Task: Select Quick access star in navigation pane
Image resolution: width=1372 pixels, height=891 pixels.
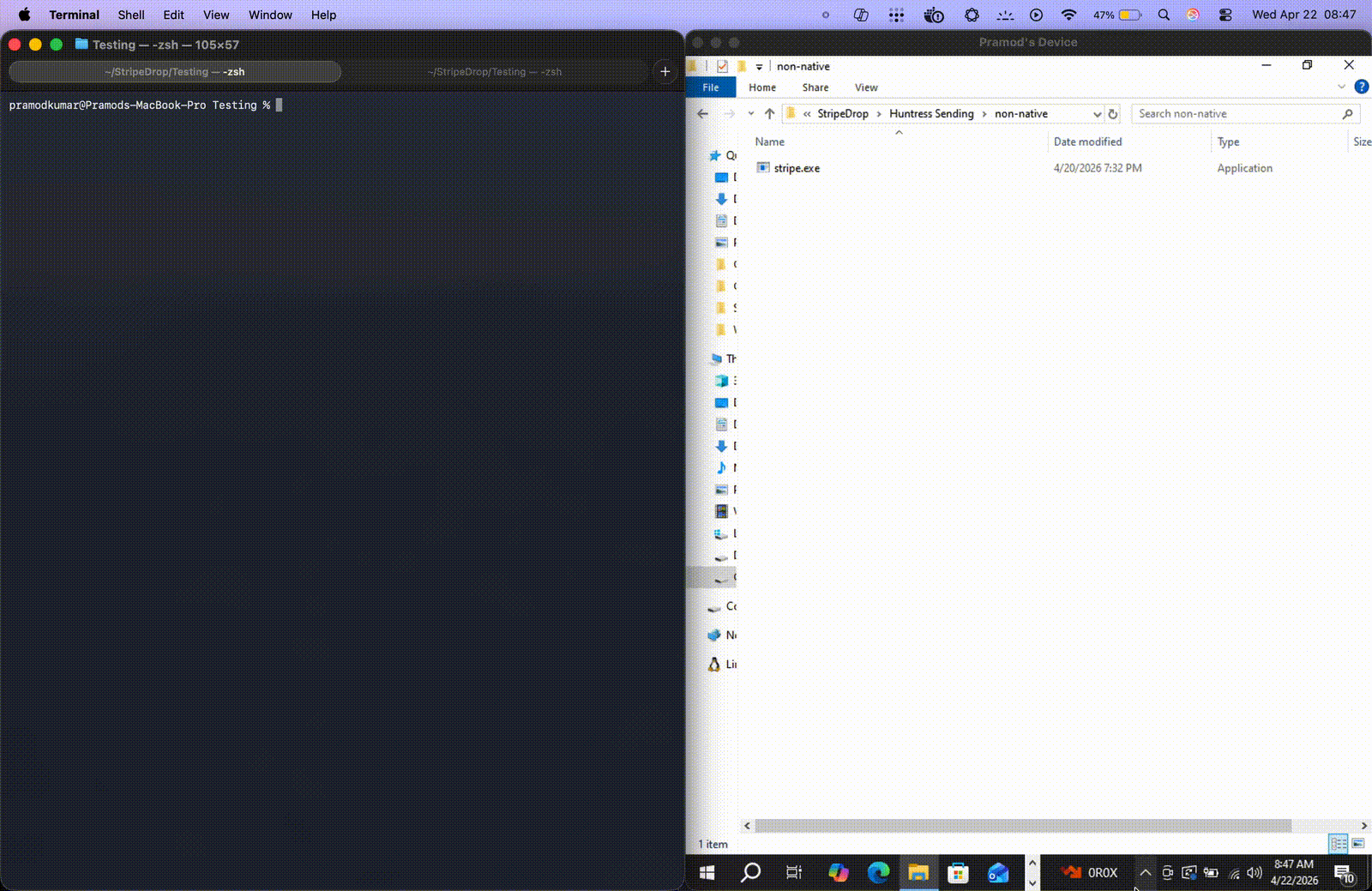Action: [x=715, y=156]
